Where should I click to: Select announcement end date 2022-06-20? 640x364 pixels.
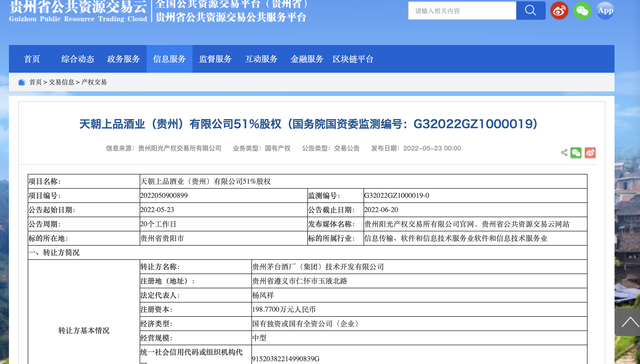[381, 210]
